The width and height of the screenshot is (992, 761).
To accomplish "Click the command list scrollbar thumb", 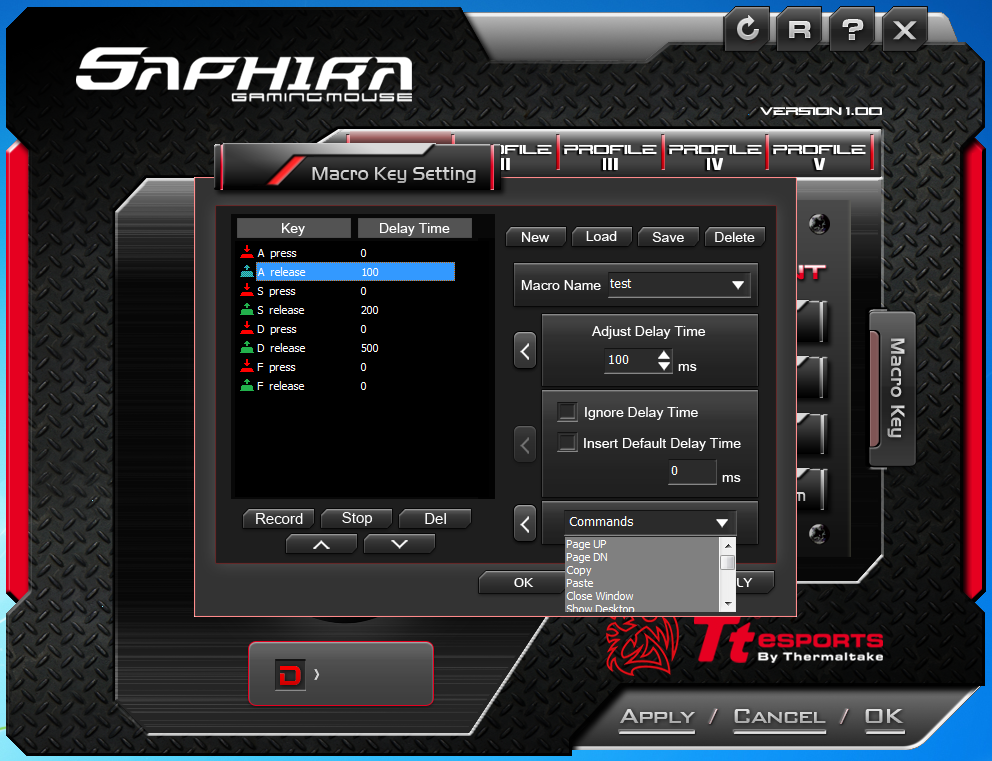I will (x=728, y=562).
